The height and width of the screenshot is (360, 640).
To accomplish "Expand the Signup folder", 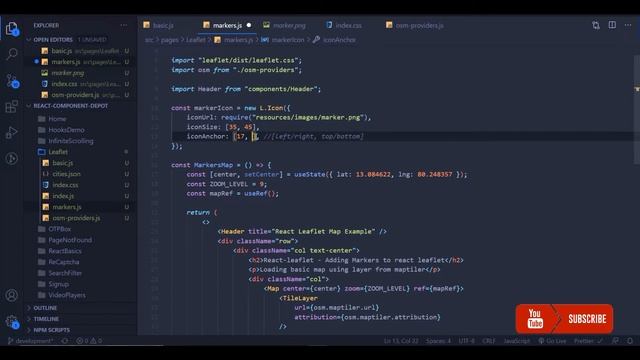I will click(58, 284).
